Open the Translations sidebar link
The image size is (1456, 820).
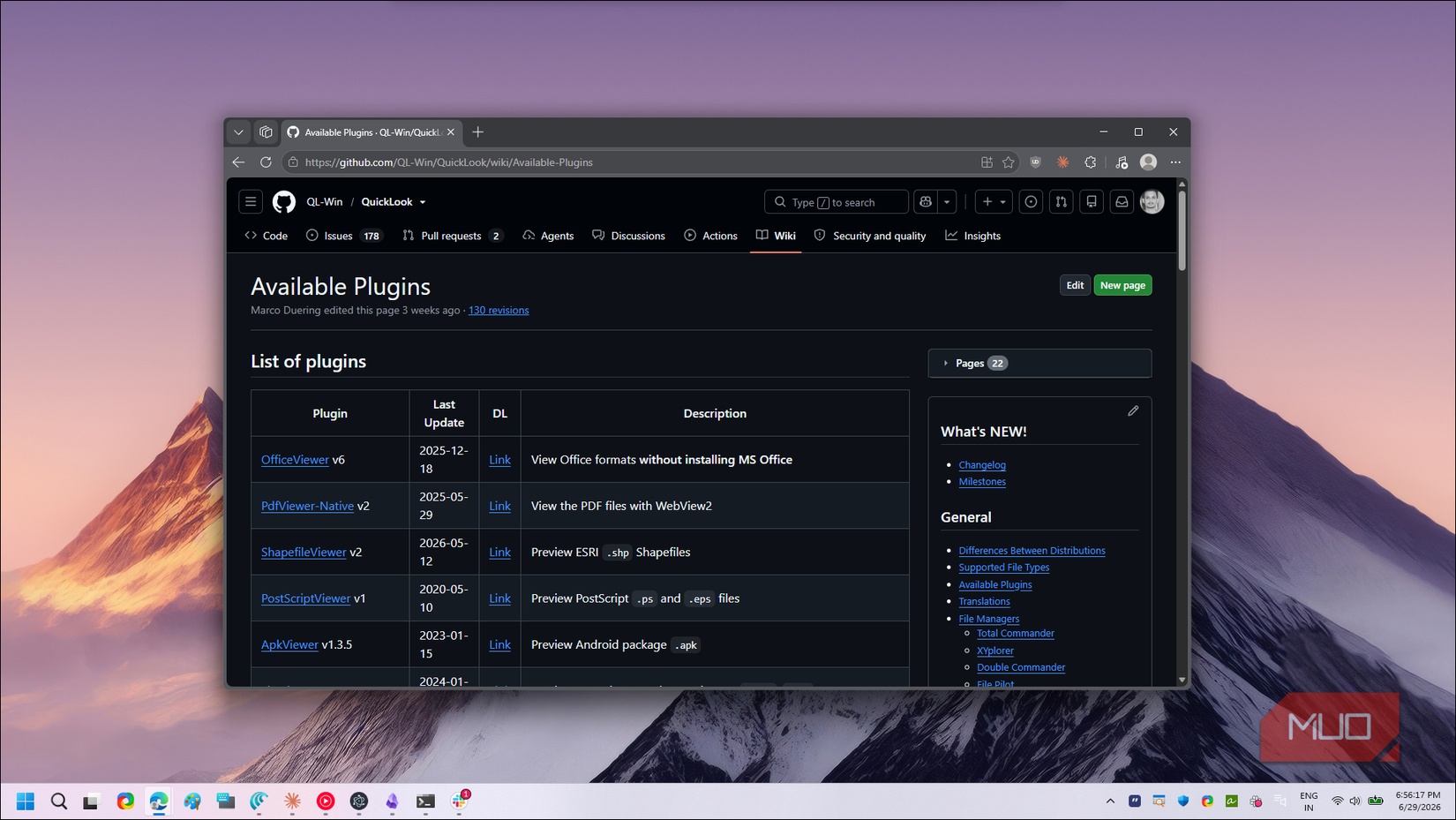click(984, 602)
